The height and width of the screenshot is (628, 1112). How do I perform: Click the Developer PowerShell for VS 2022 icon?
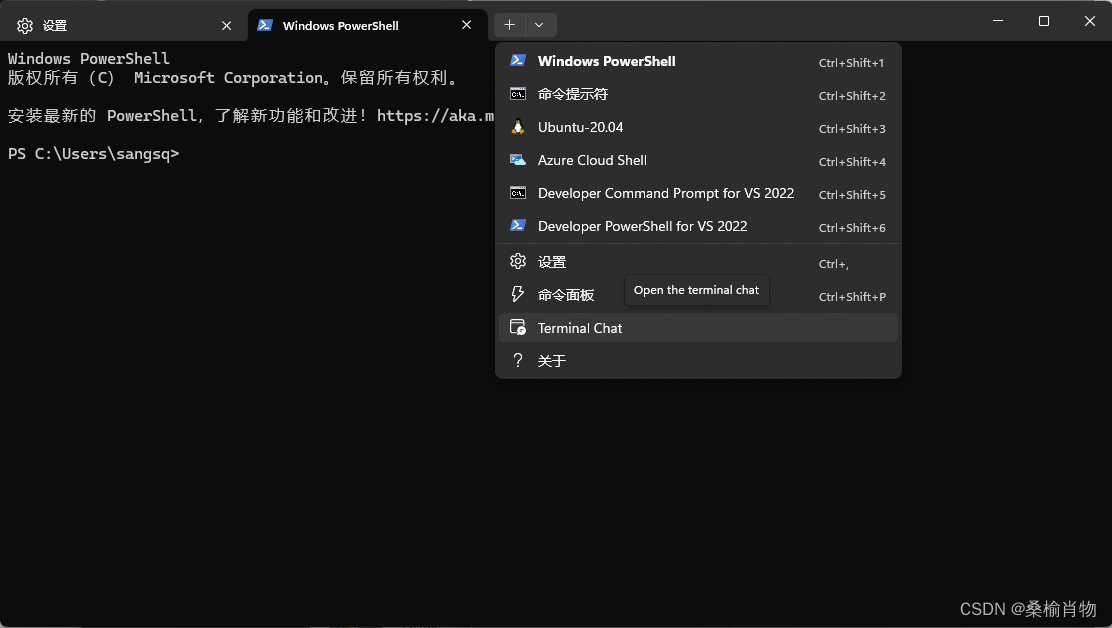(x=518, y=225)
